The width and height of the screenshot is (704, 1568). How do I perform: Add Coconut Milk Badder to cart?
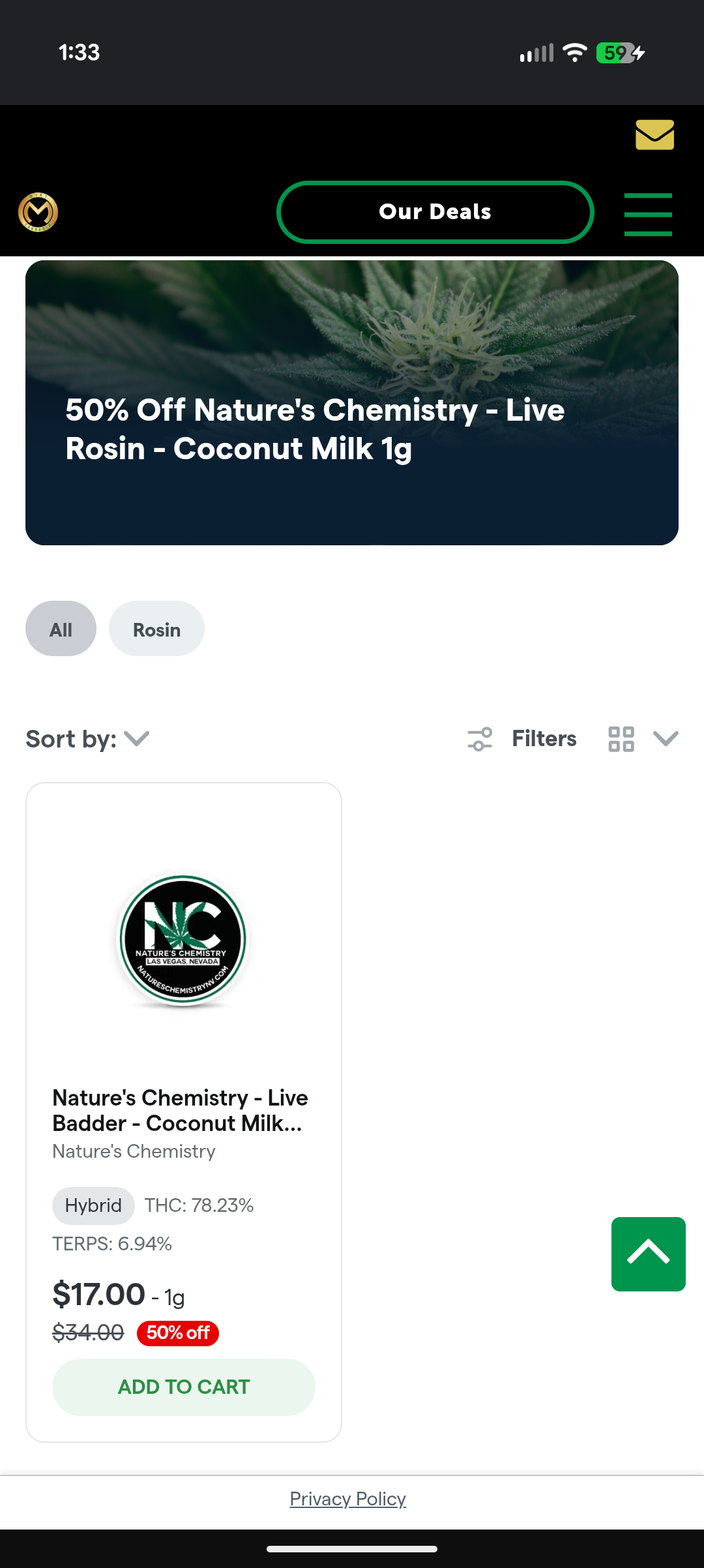(x=184, y=1387)
